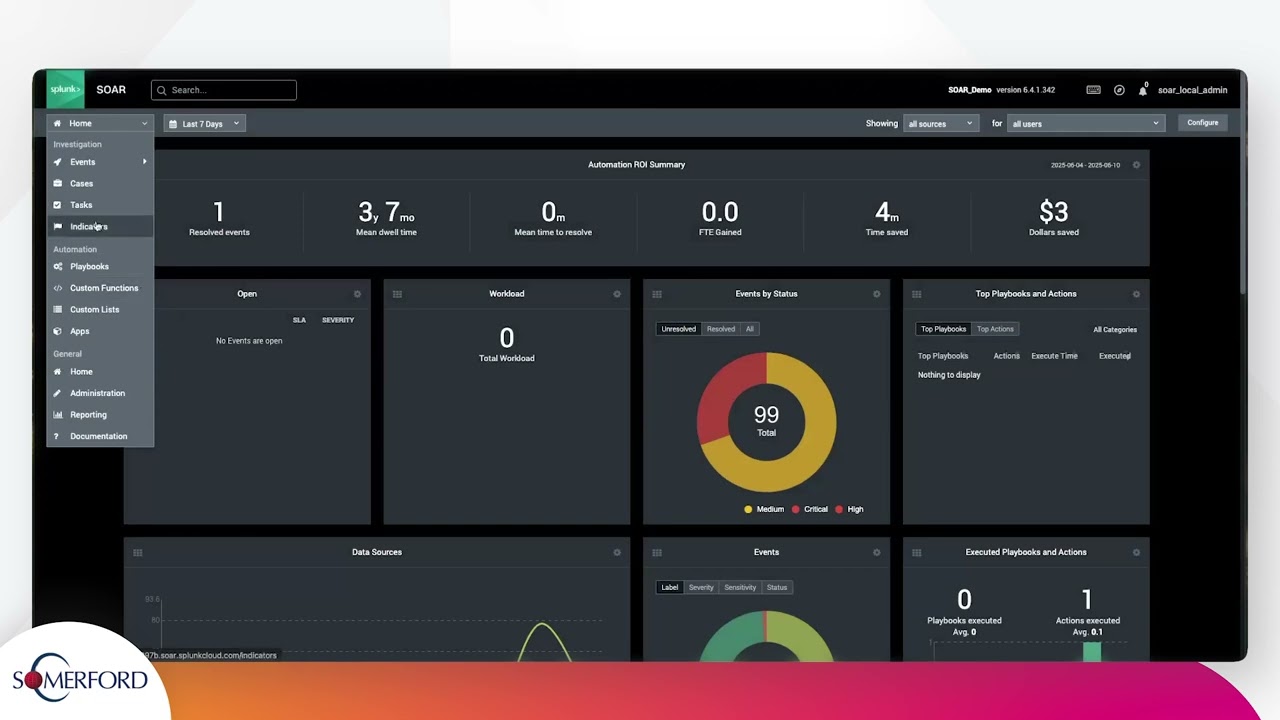This screenshot has width=1280, height=720.
Task: Open settings gear on Data Sources panel
Action: coord(617,552)
